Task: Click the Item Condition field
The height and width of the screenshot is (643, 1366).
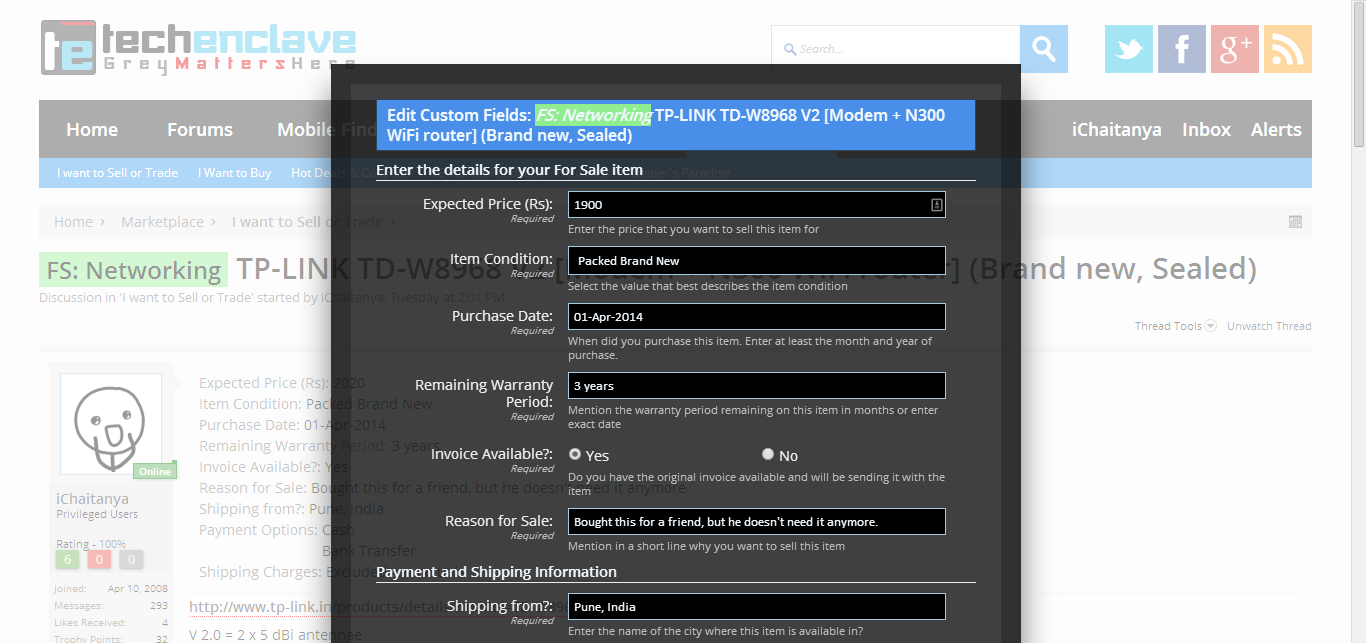Action: [757, 260]
